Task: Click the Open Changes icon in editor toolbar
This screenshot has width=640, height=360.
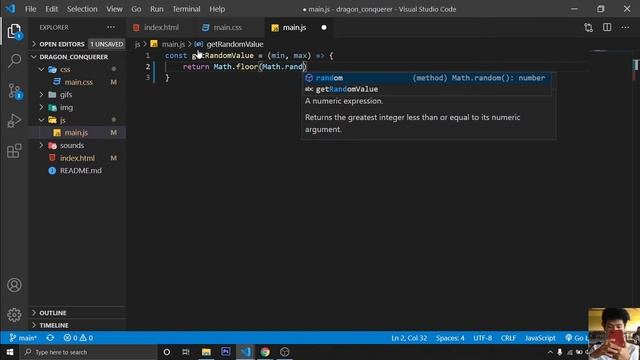Action: (588, 27)
